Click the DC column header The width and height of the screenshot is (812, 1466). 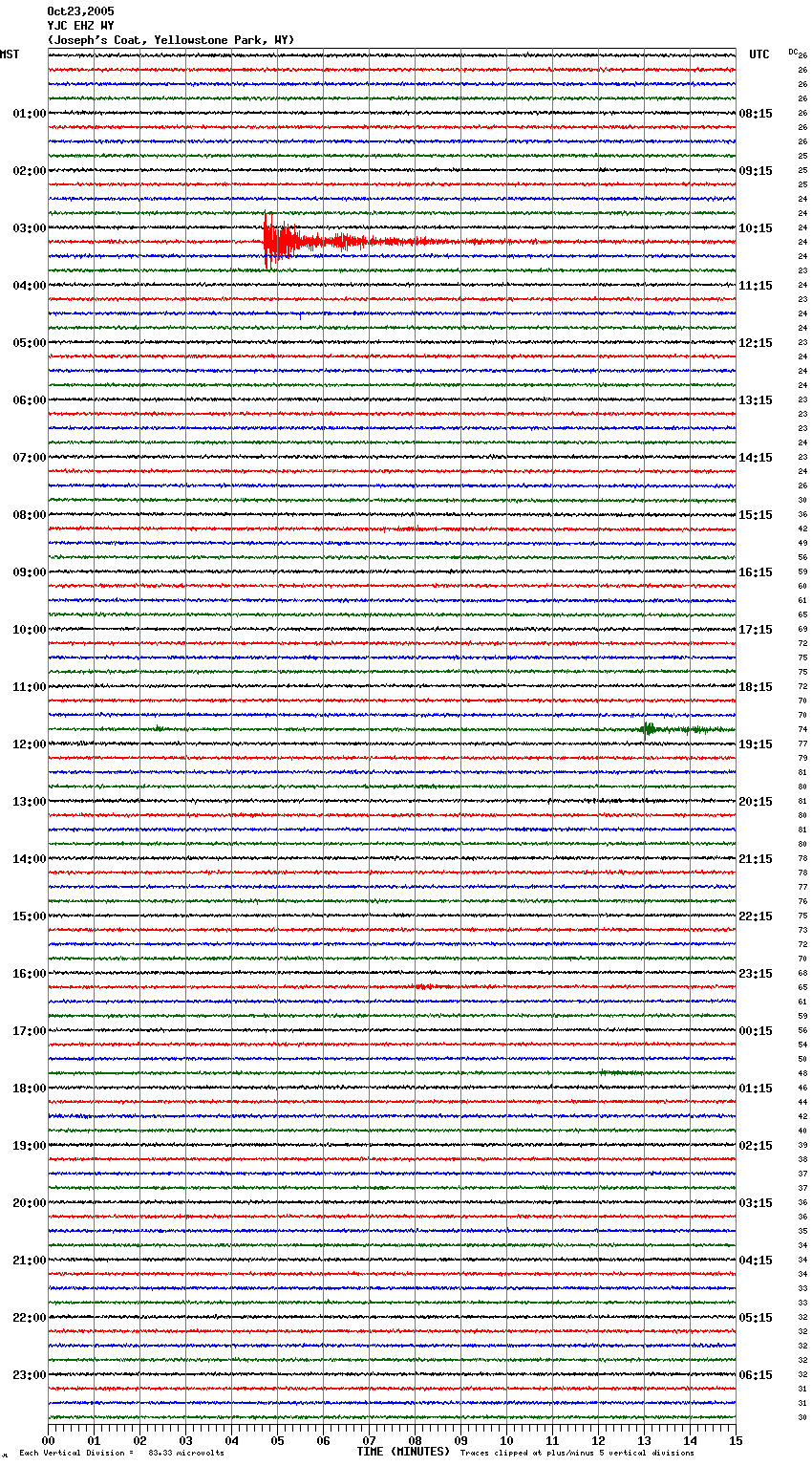793,52
